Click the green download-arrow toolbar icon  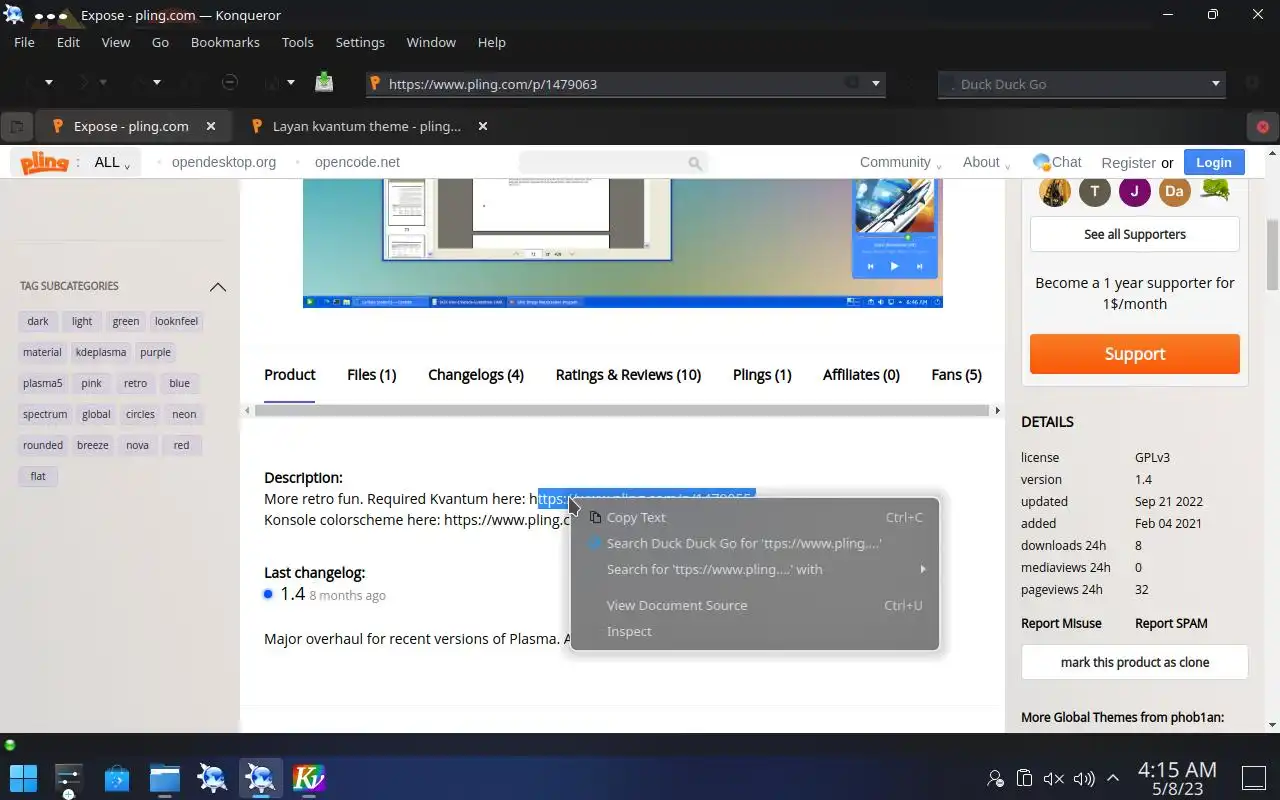(x=323, y=83)
